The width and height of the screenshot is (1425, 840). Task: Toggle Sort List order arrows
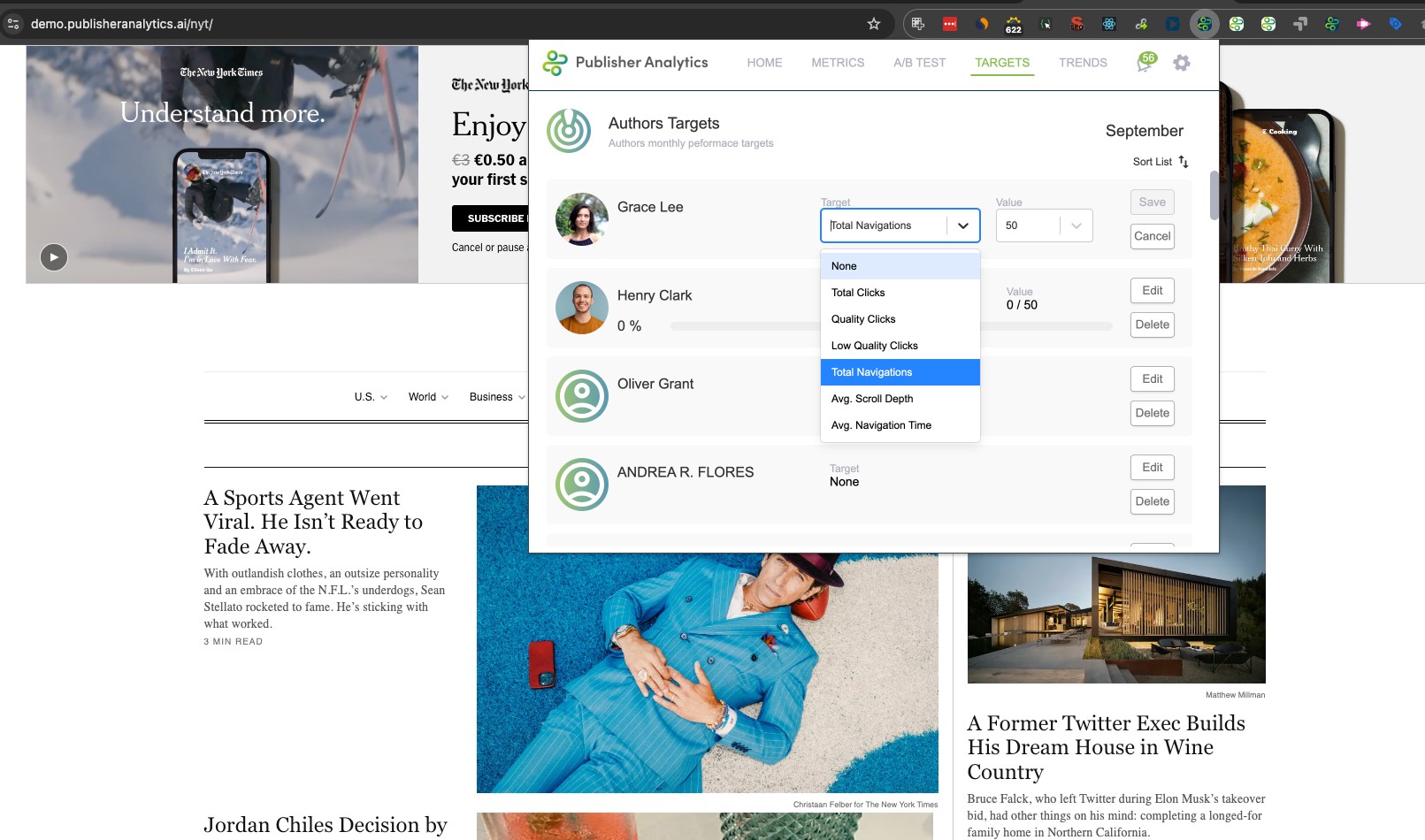(x=1184, y=162)
